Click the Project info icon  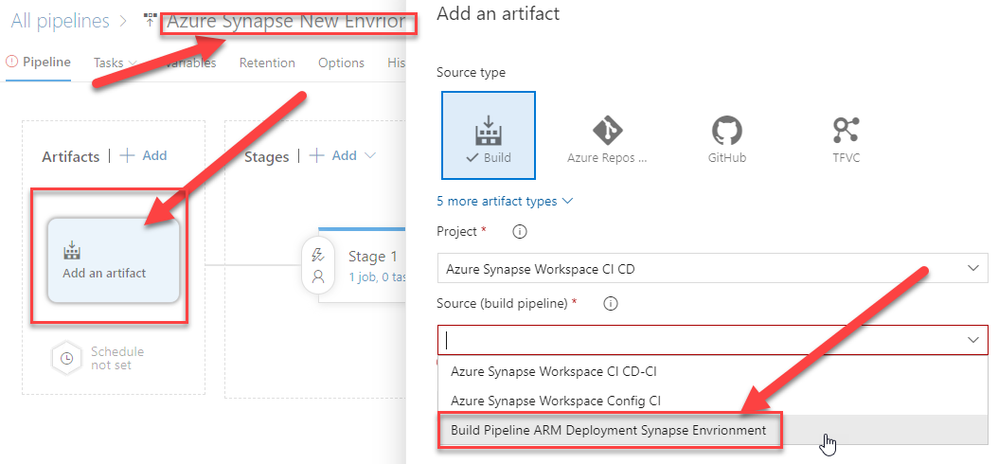(519, 232)
